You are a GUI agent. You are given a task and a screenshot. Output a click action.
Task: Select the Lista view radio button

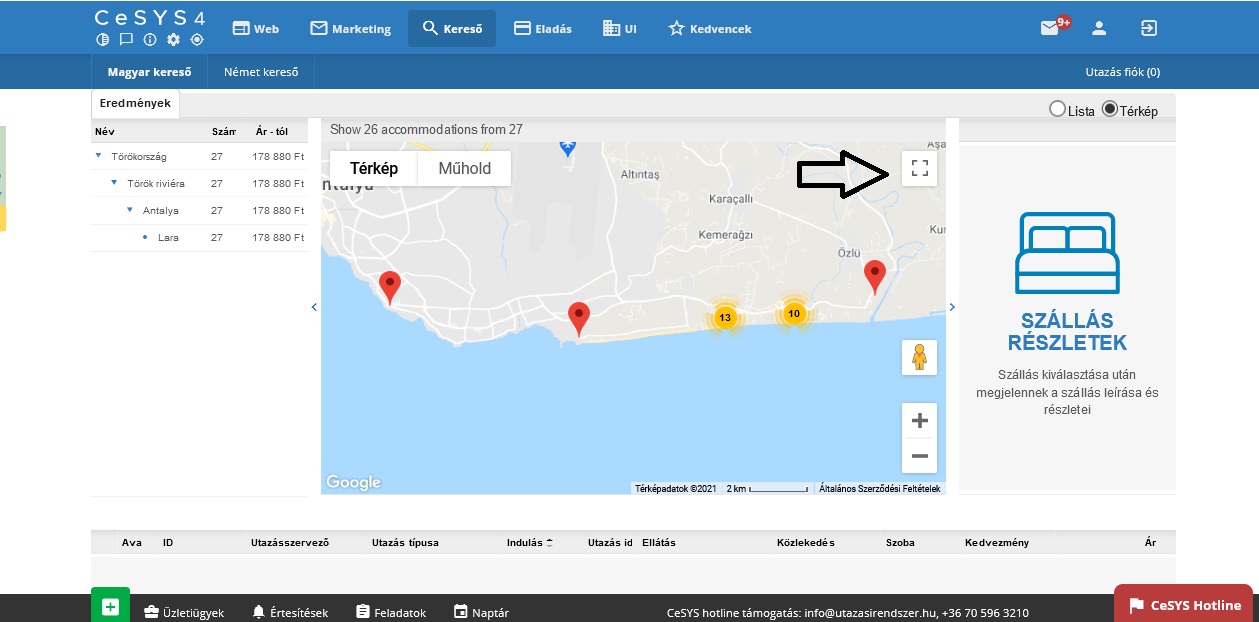click(x=1057, y=110)
